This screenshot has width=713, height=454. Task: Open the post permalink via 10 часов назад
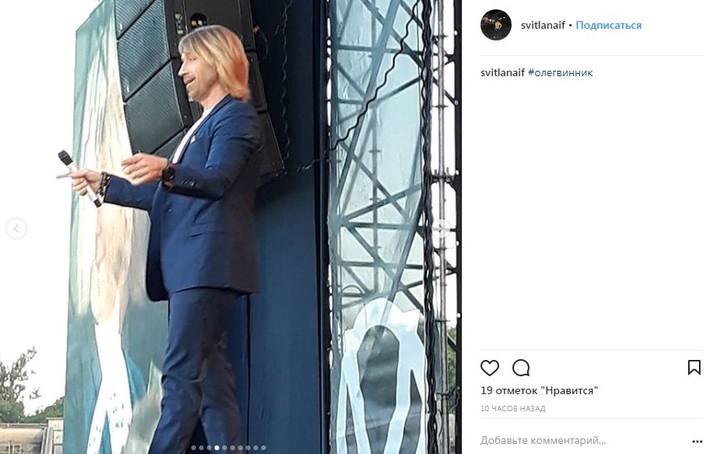click(513, 409)
